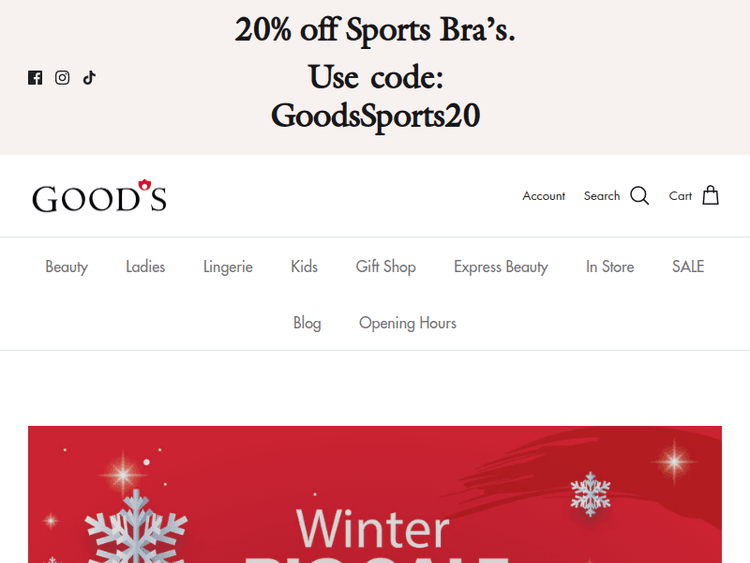Select Express Beauty in navigation

pyautogui.click(x=501, y=266)
